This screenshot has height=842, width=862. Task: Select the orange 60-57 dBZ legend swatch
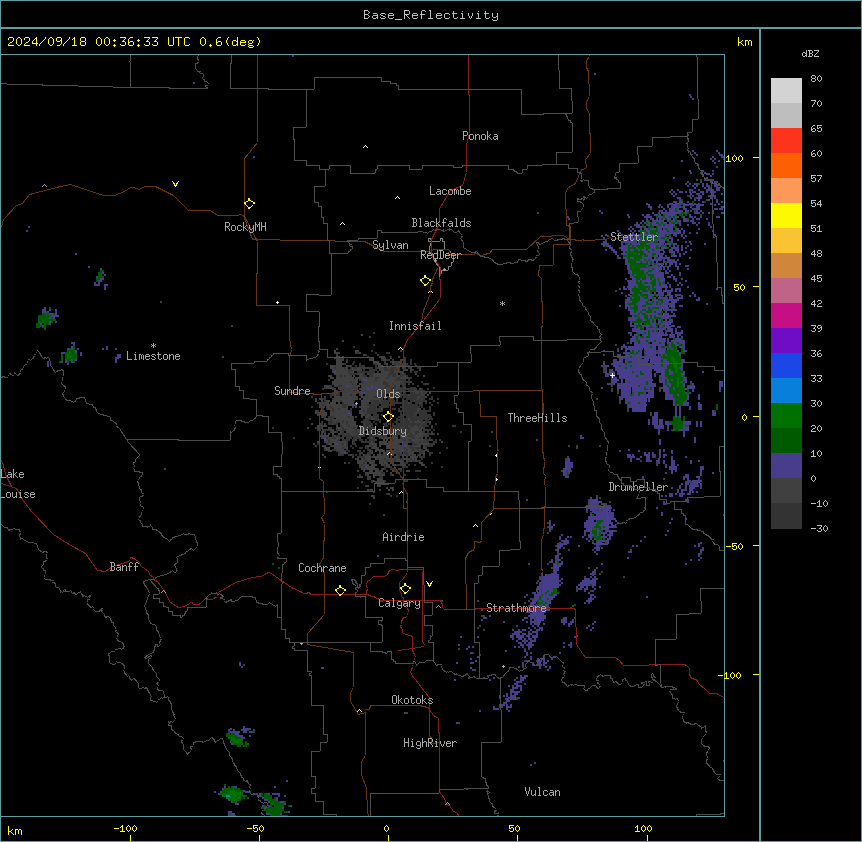click(x=786, y=165)
